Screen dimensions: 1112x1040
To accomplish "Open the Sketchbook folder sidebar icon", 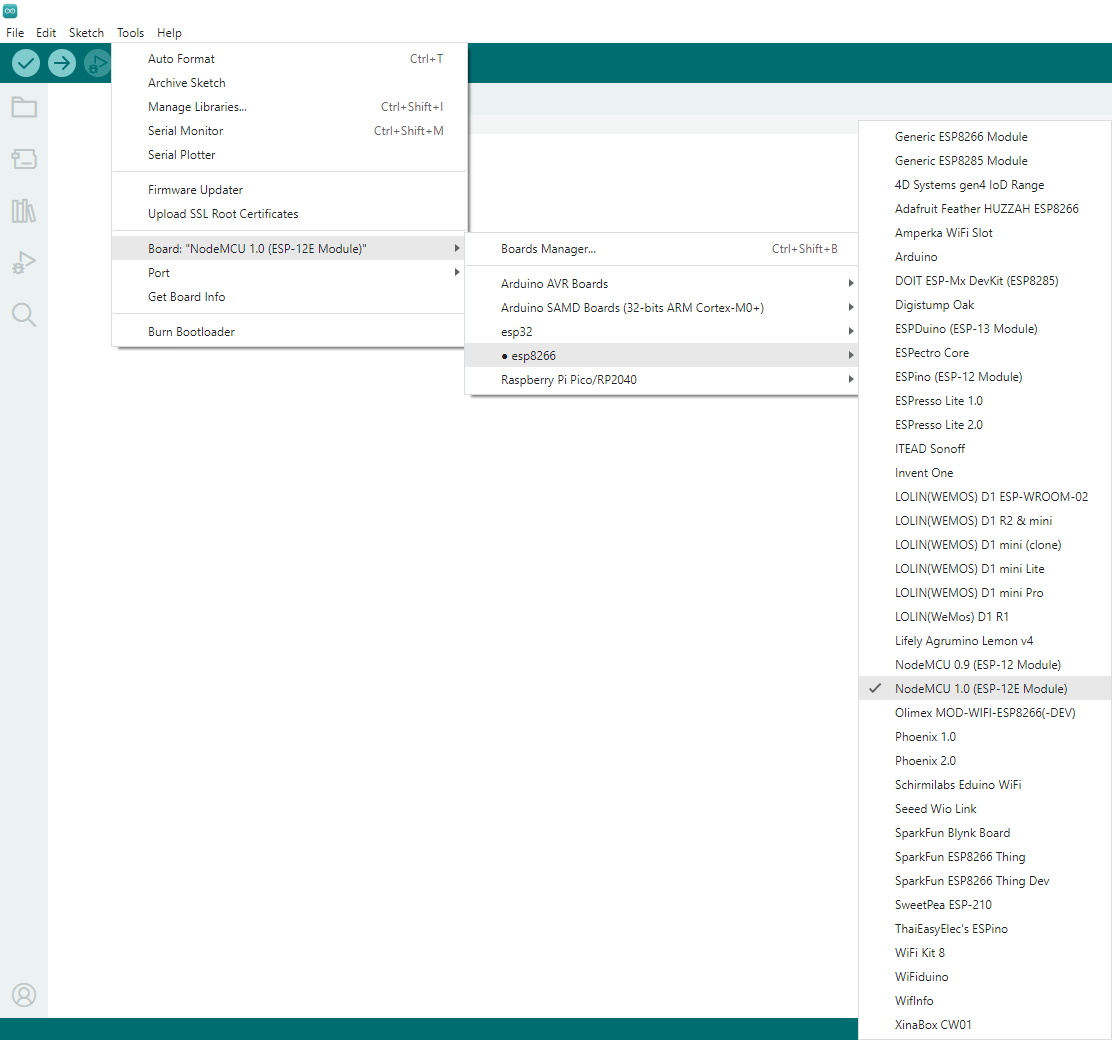I will [x=24, y=107].
